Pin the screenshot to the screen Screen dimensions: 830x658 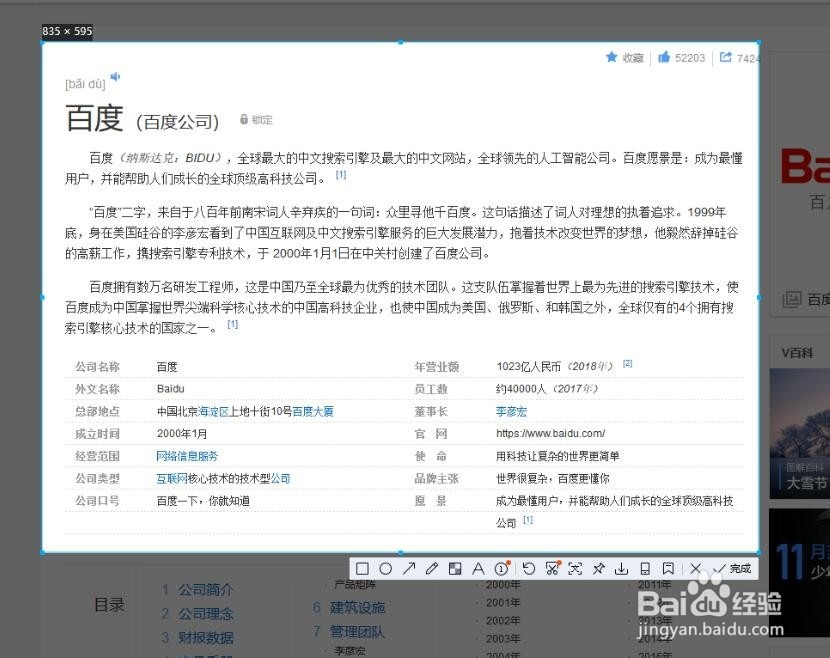tap(598, 569)
